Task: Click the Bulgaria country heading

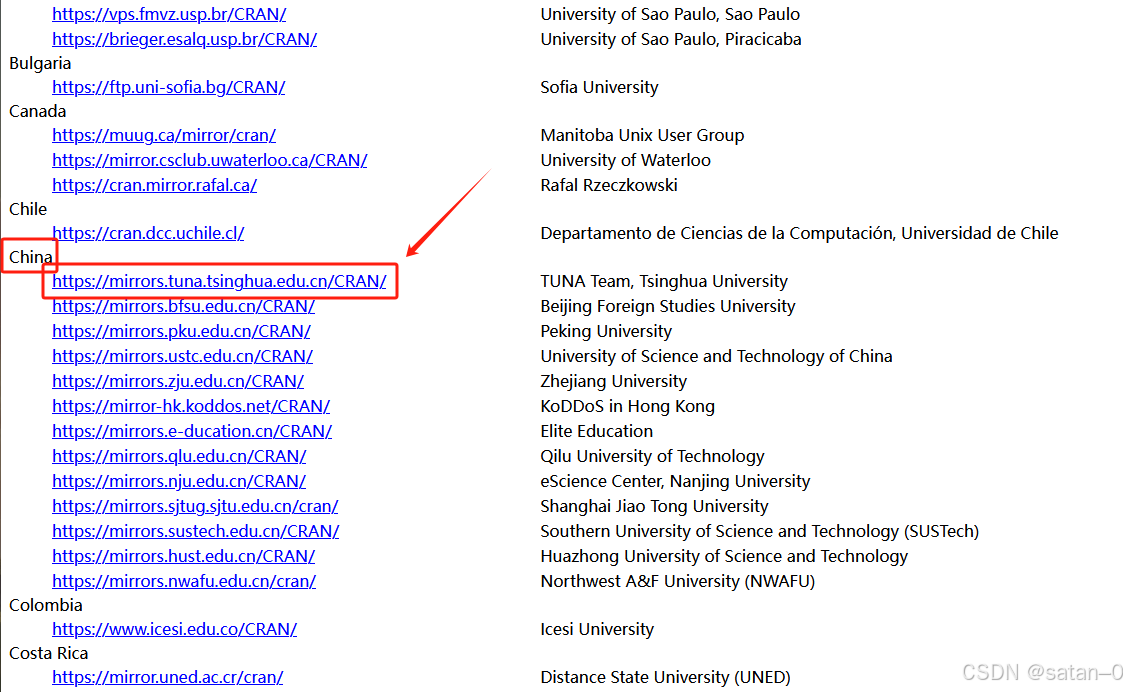Action: coord(40,64)
